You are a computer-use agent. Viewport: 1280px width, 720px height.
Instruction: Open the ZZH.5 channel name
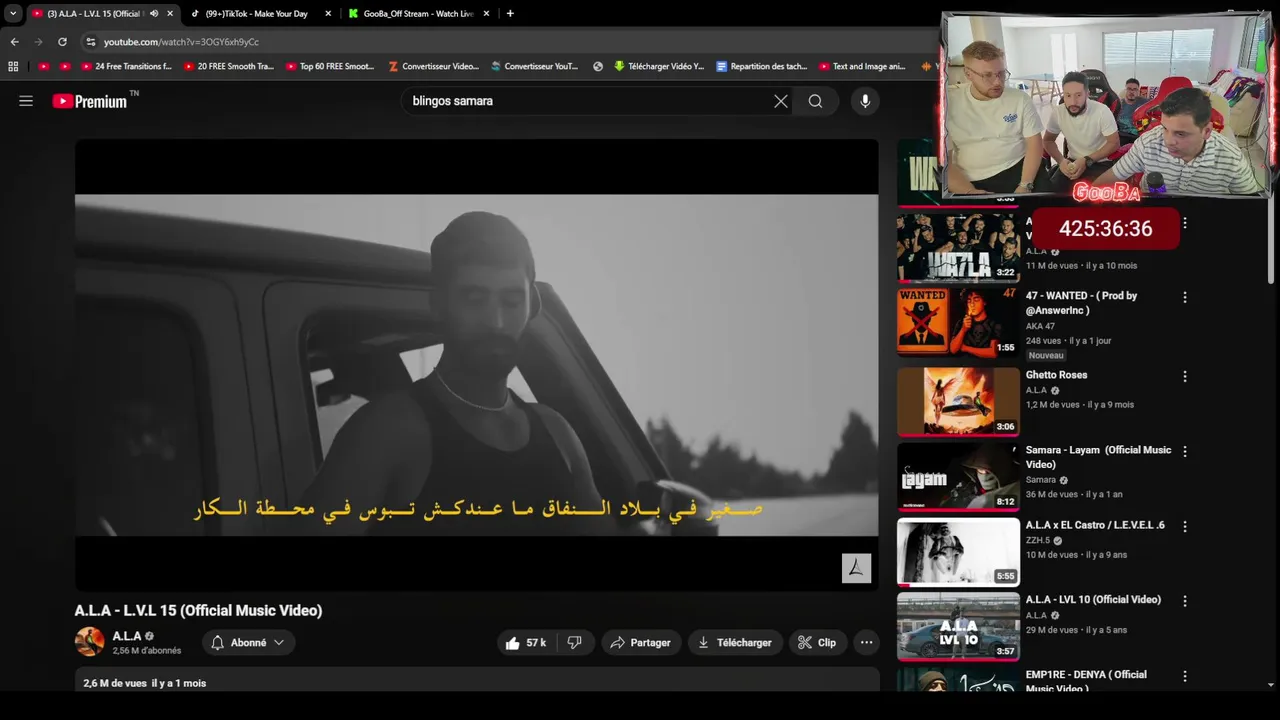point(1038,540)
